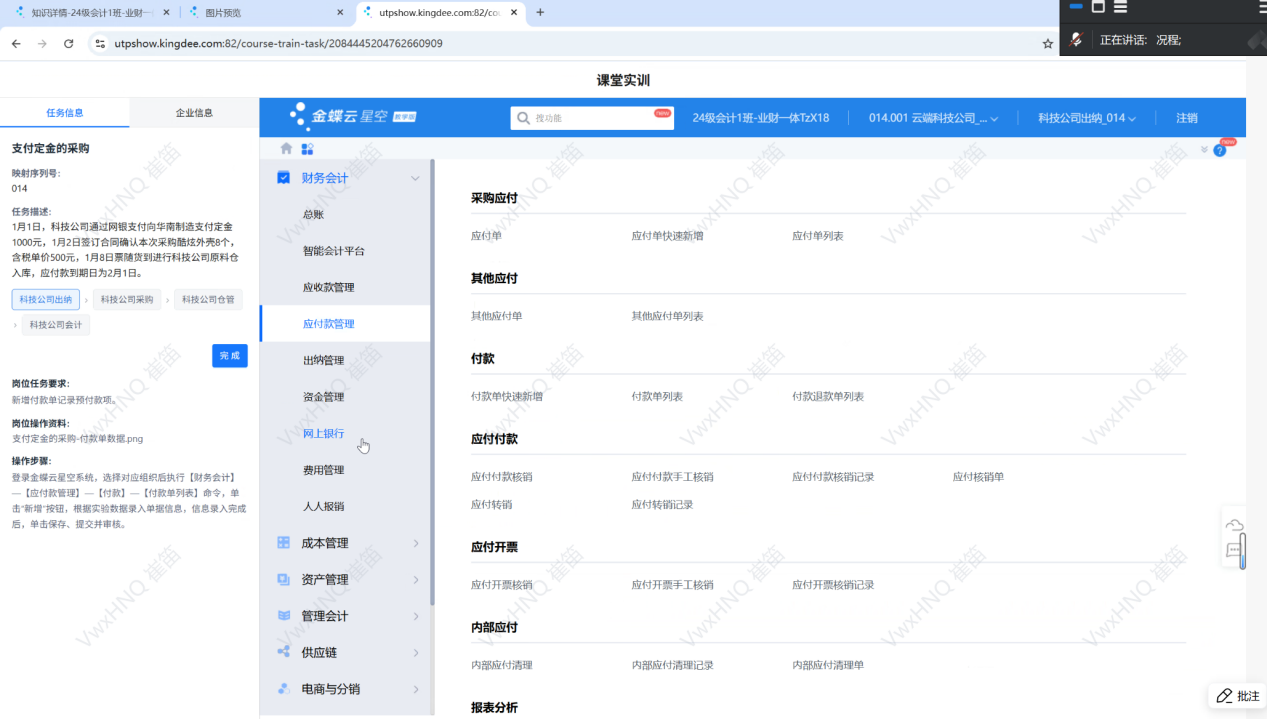Collapse the 财务会计 menu section
Screen dimensions: 1267x719
416,178
